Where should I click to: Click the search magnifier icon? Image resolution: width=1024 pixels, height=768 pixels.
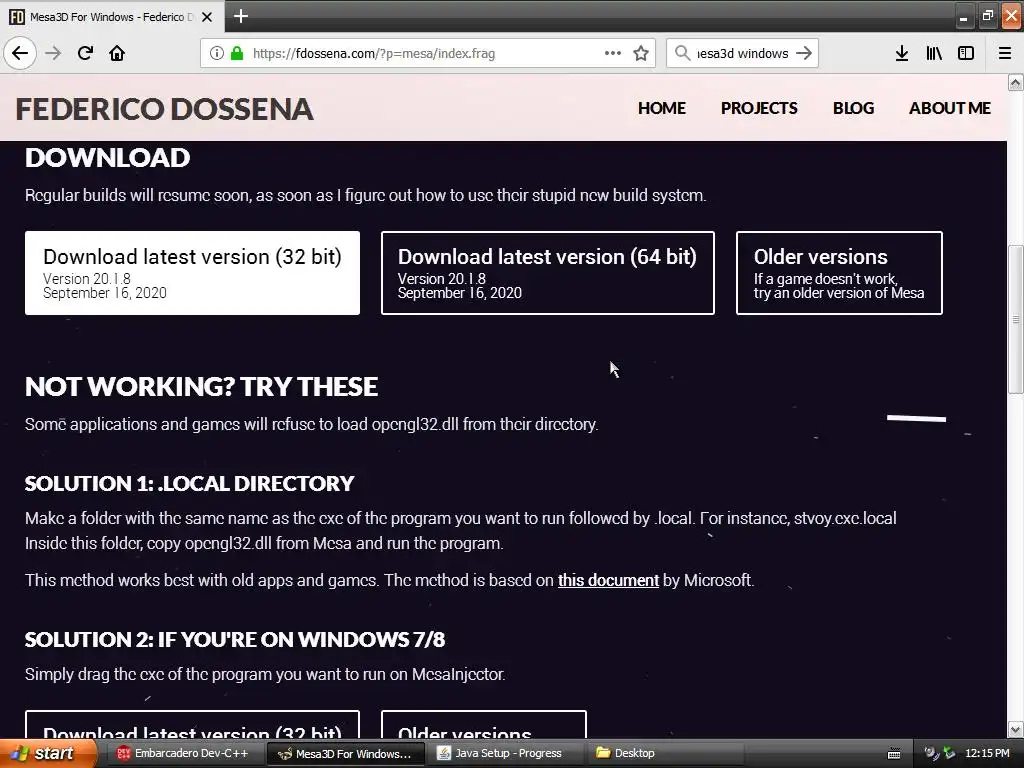click(682, 53)
